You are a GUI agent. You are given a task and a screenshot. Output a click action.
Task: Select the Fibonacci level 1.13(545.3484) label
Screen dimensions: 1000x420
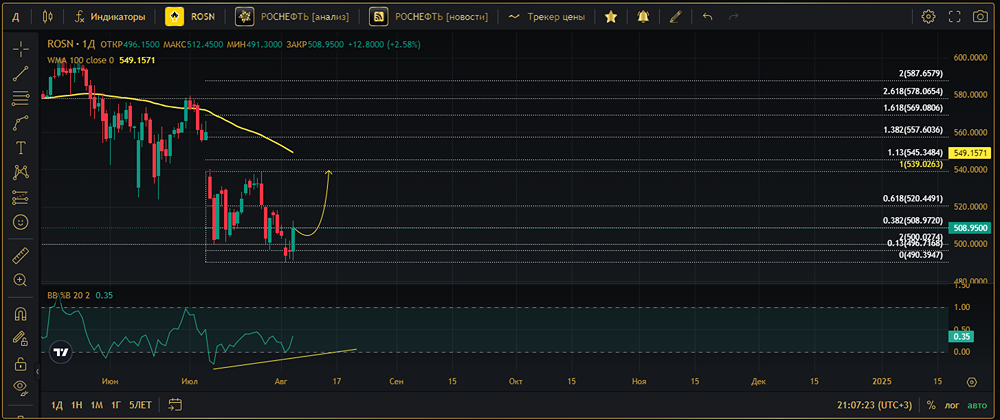click(915, 153)
